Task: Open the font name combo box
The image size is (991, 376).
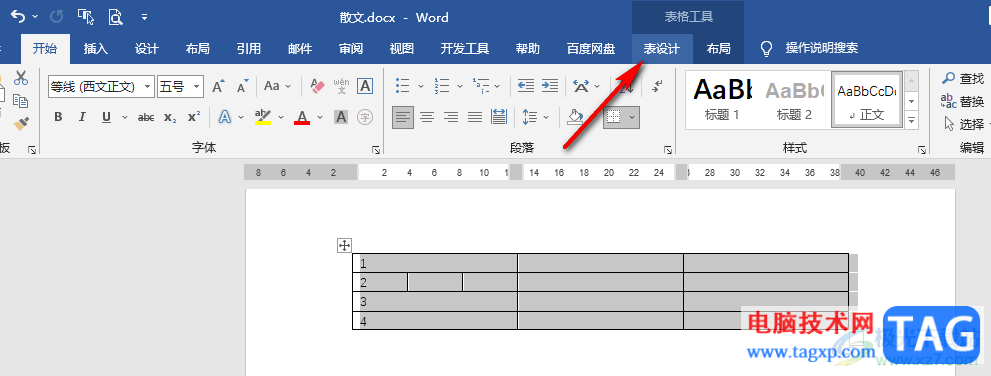Action: (x=101, y=87)
